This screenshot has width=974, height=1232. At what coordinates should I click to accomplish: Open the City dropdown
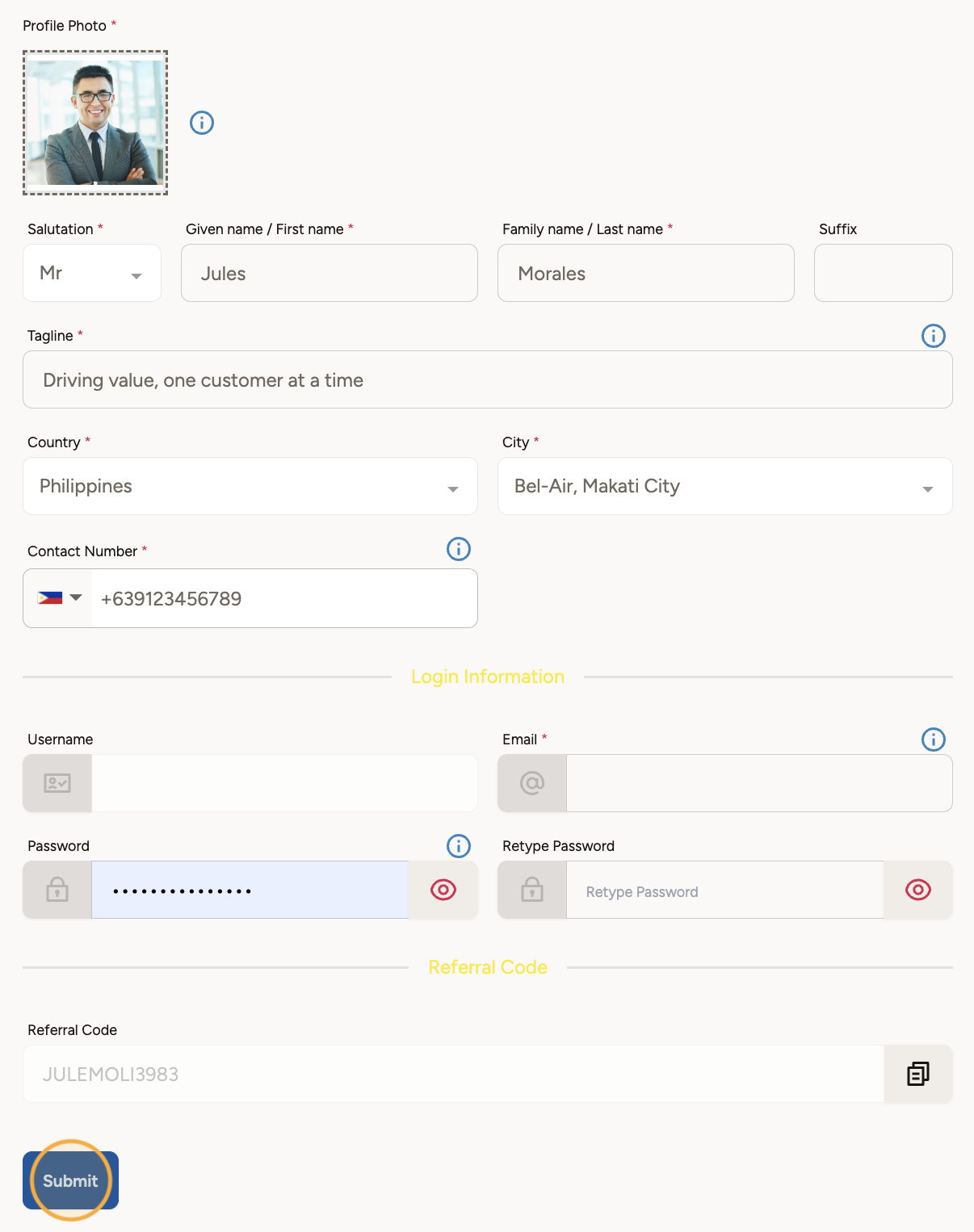pos(724,487)
